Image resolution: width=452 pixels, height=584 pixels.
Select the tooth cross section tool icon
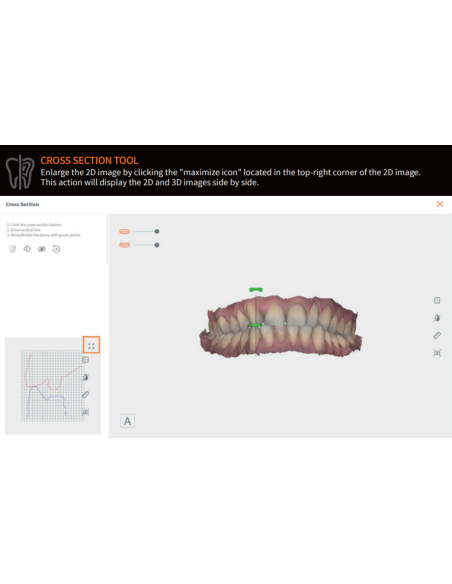click(x=12, y=249)
